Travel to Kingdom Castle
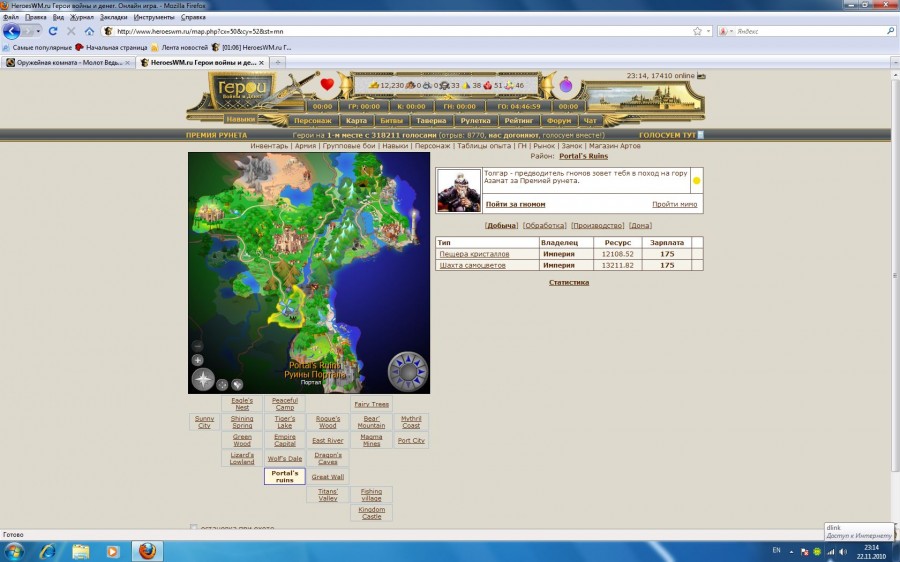 tap(371, 513)
